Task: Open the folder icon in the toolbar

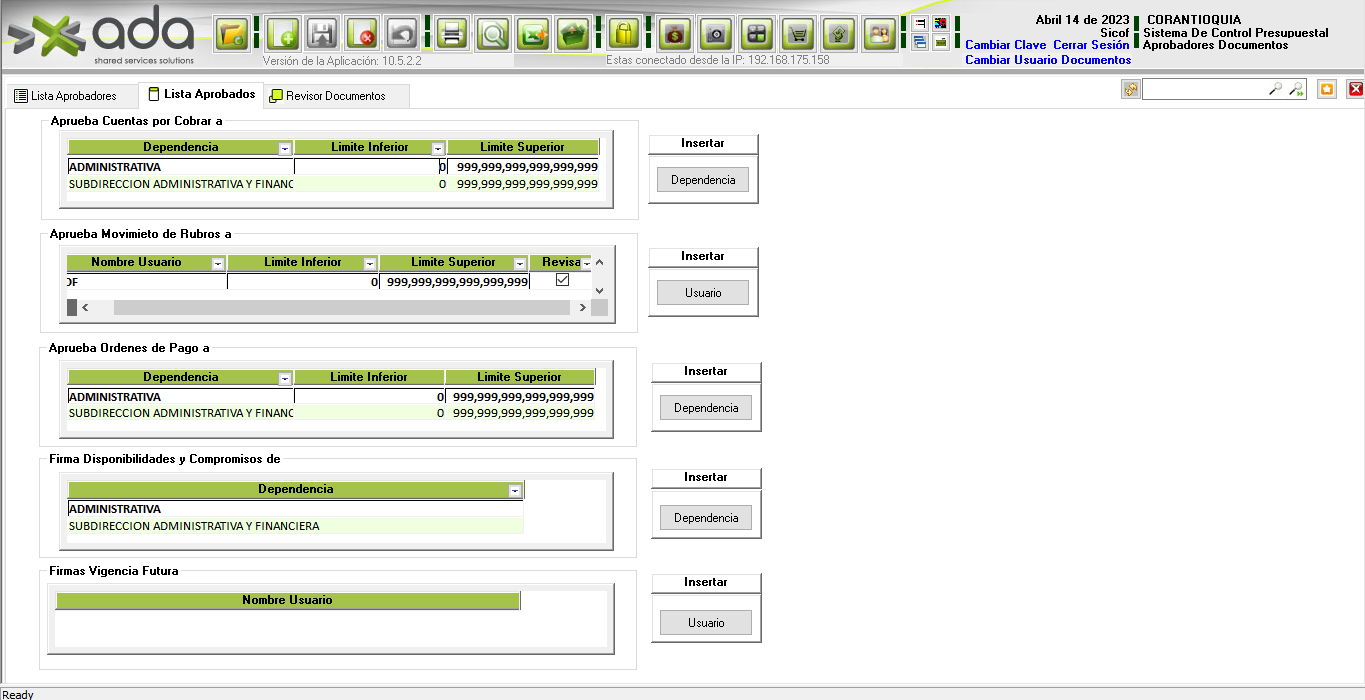Action: click(232, 35)
